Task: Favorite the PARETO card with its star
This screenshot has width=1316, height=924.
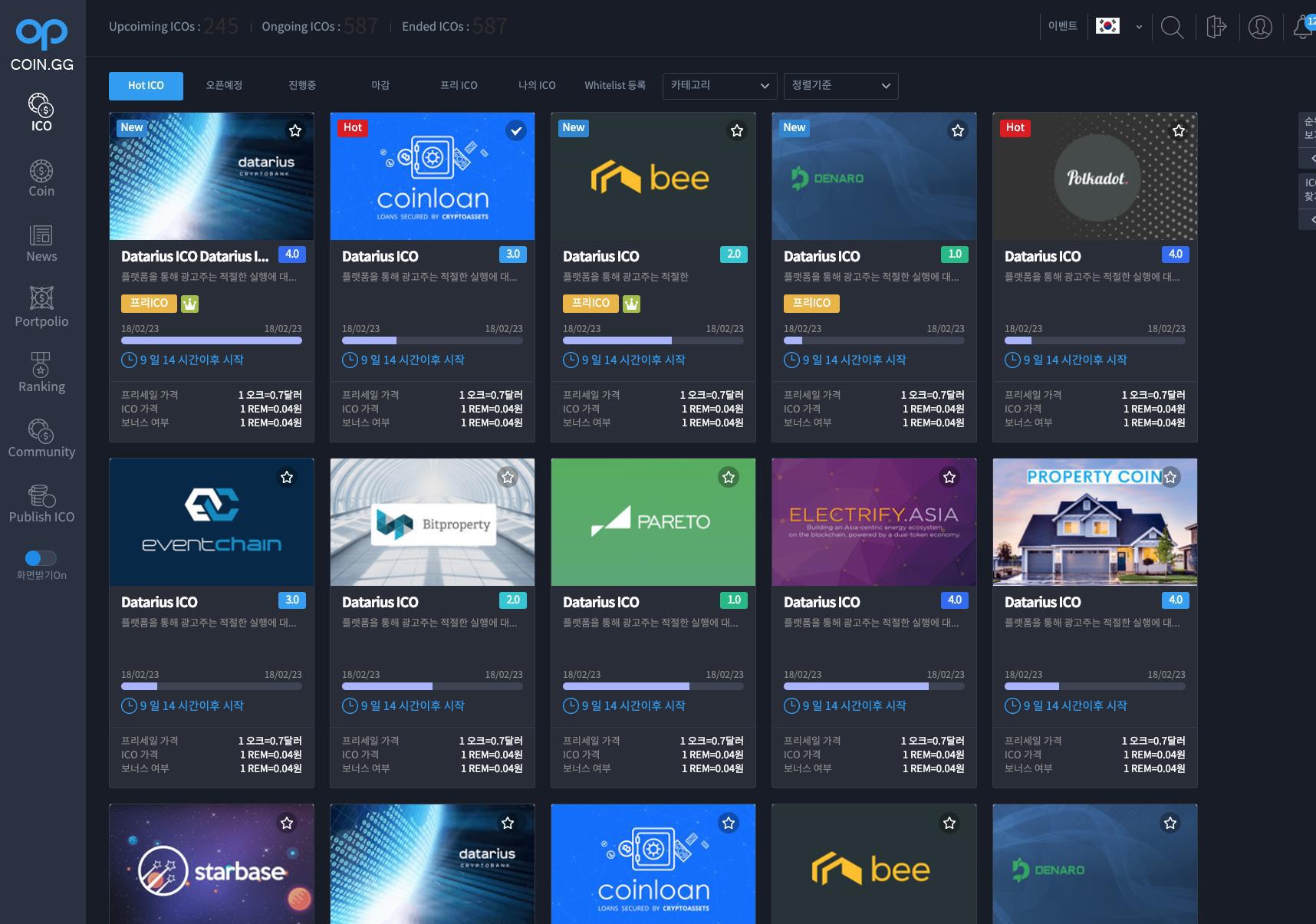Action: (x=729, y=477)
